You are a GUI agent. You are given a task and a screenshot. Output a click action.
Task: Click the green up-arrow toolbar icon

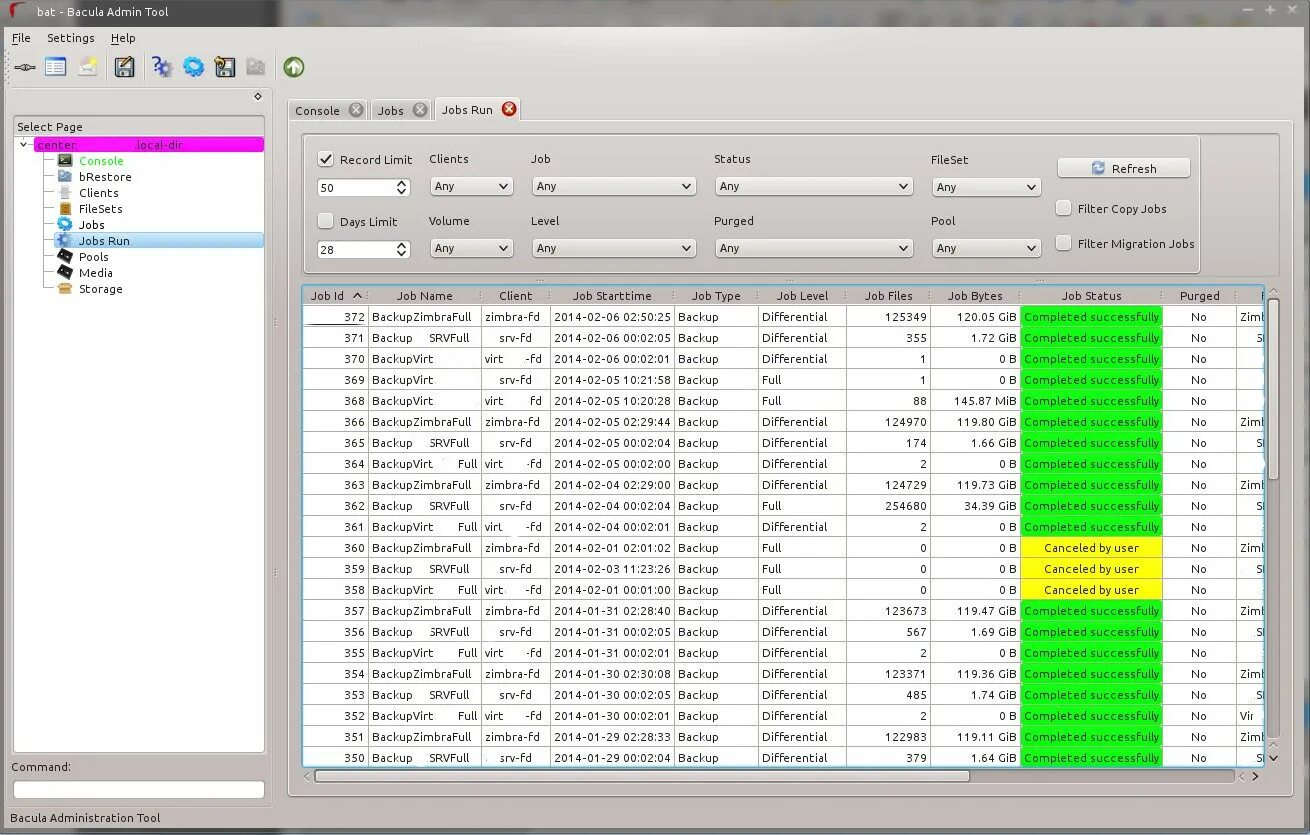(x=293, y=67)
